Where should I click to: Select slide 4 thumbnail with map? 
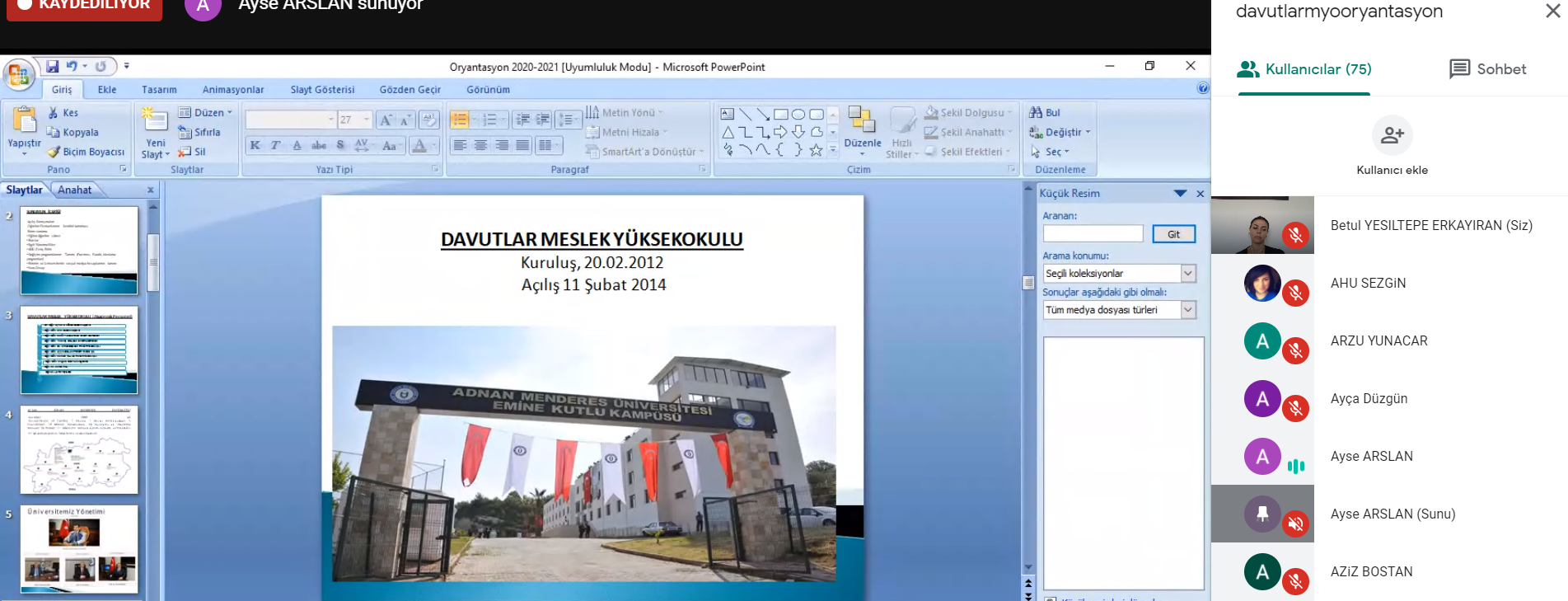[79, 450]
